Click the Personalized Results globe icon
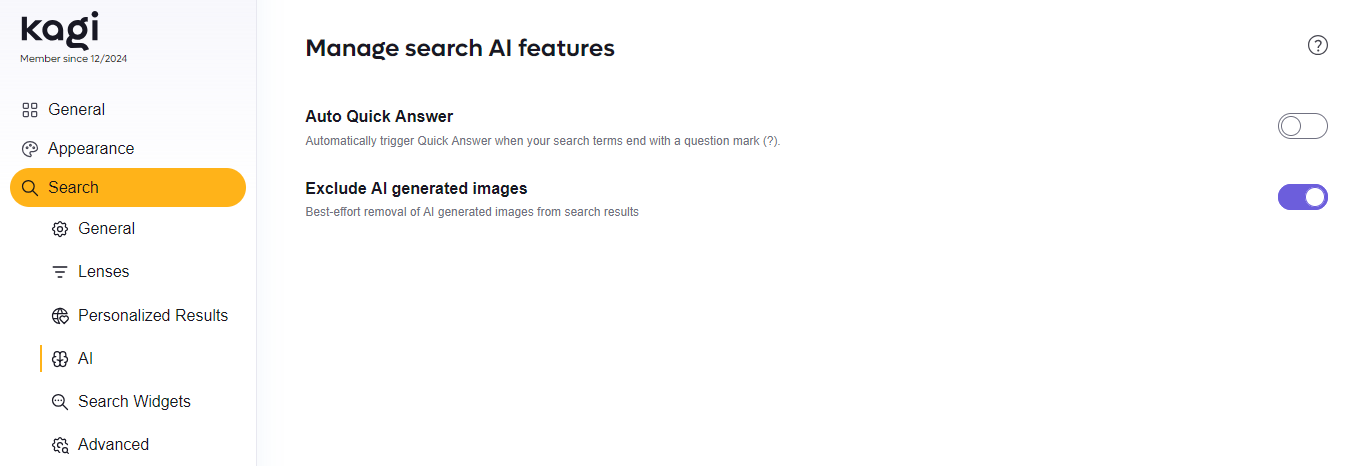1352x466 pixels. pos(60,316)
